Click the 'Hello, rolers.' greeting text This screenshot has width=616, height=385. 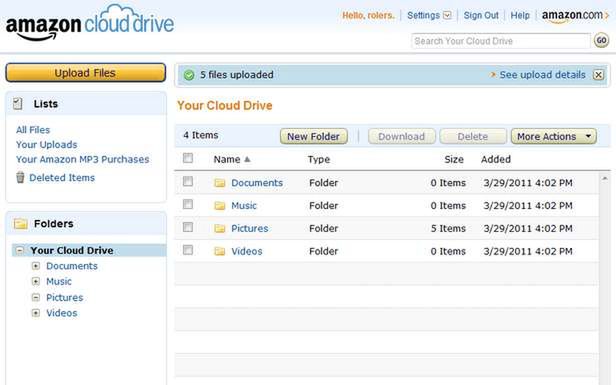[368, 15]
